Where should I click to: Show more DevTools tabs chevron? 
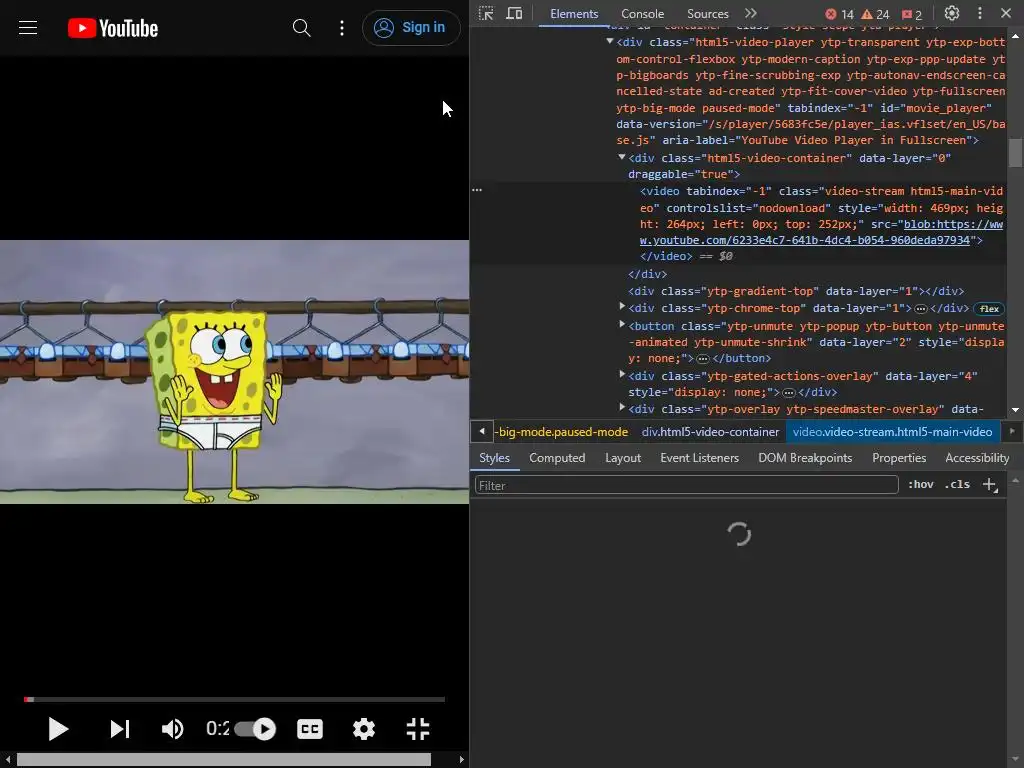point(751,14)
